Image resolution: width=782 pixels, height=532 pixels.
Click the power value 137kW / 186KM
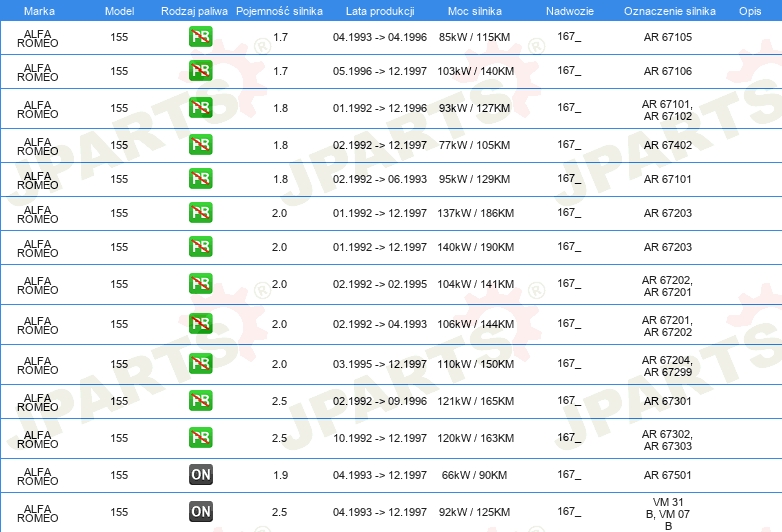[x=475, y=213]
